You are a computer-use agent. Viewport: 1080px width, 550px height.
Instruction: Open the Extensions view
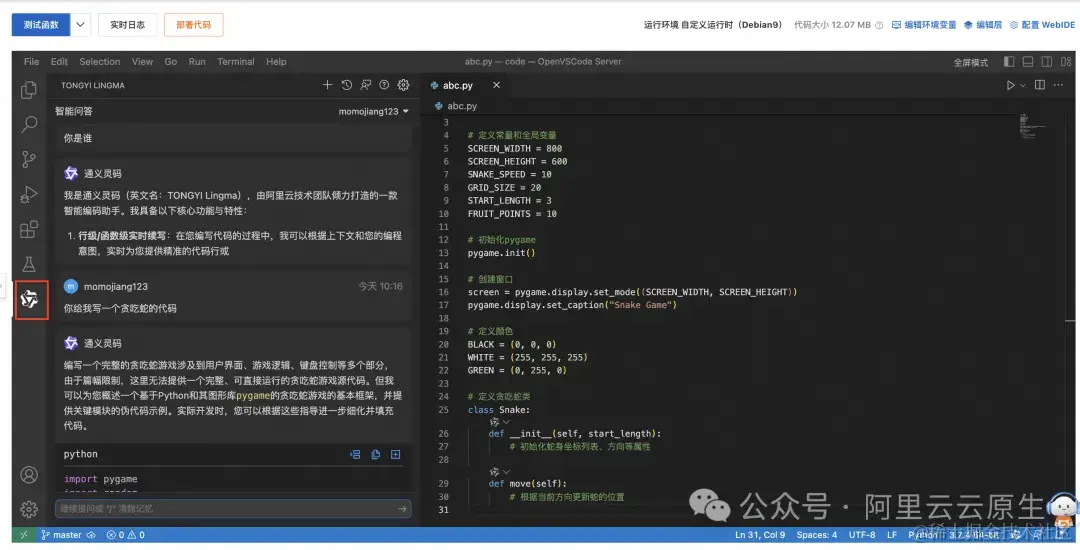[28, 229]
